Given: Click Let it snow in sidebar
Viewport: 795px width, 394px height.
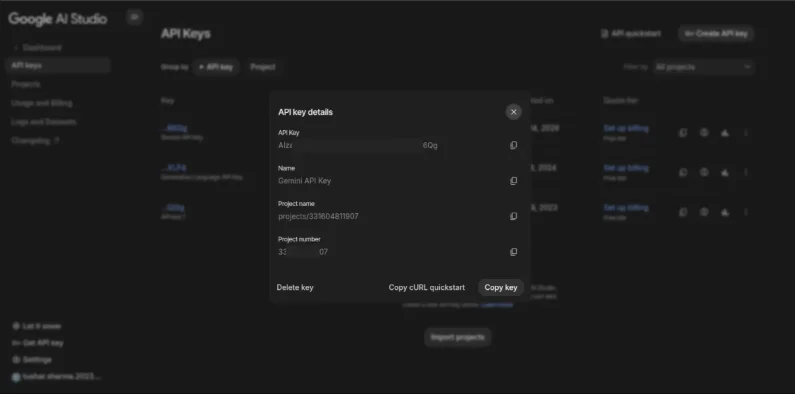Looking at the screenshot, I should tap(37, 326).
